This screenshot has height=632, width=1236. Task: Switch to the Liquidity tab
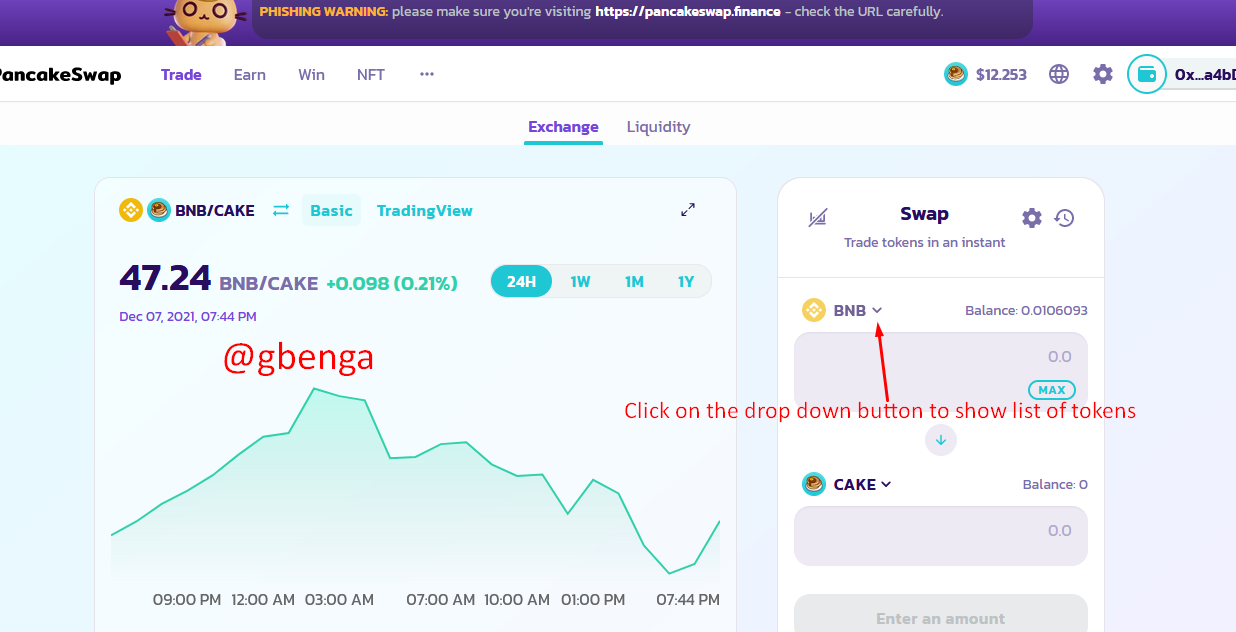point(658,127)
